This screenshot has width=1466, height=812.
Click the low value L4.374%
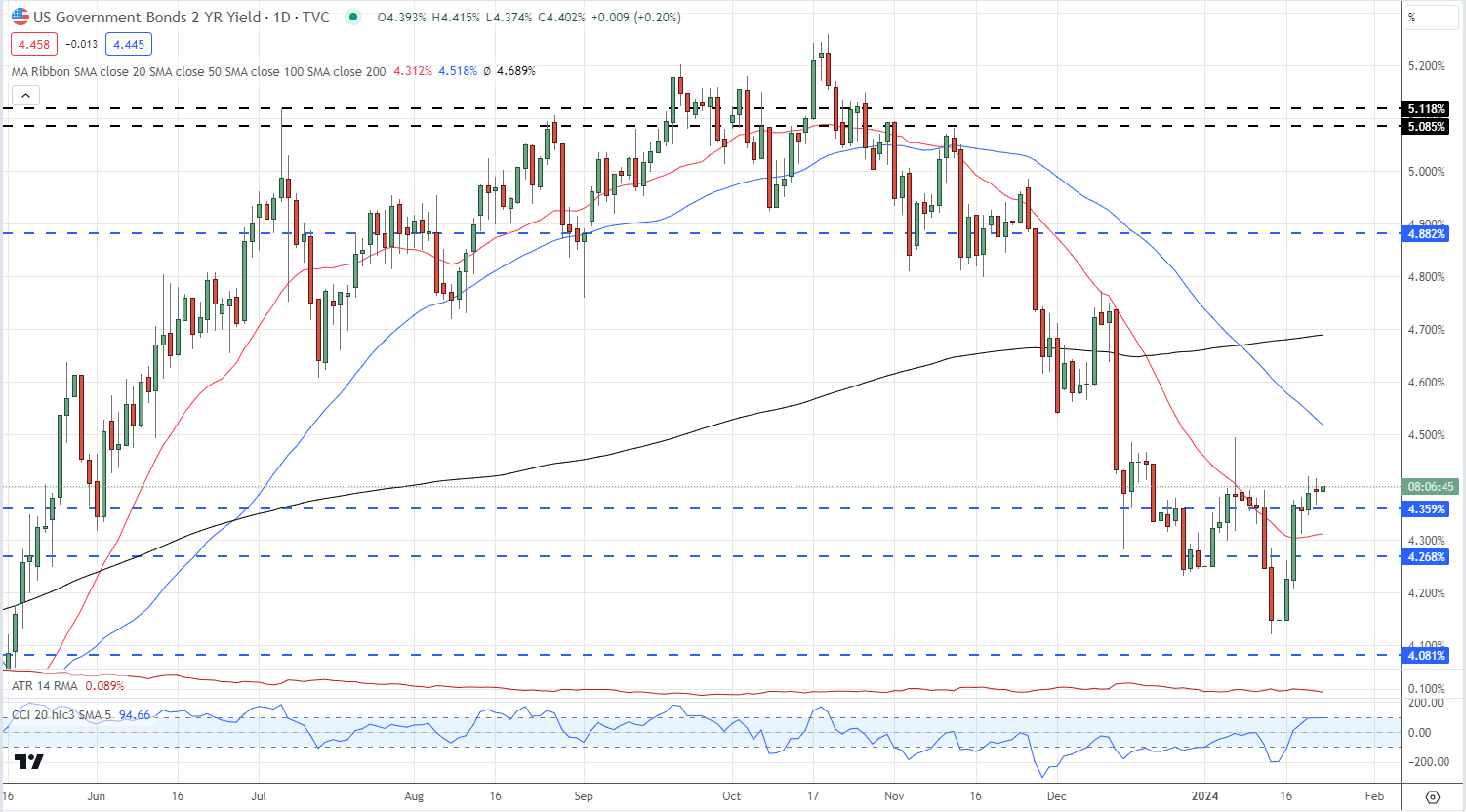(509, 18)
